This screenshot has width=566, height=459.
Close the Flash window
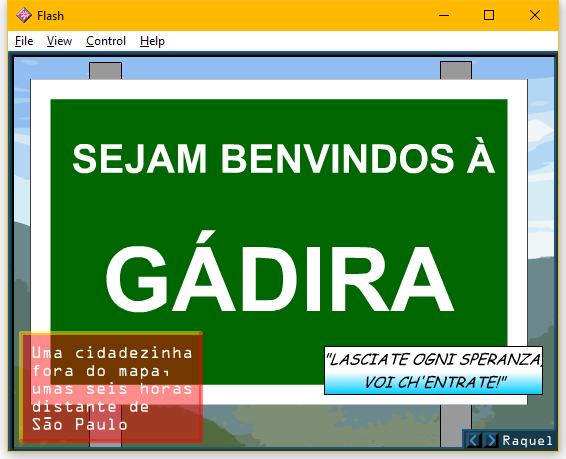(x=535, y=16)
